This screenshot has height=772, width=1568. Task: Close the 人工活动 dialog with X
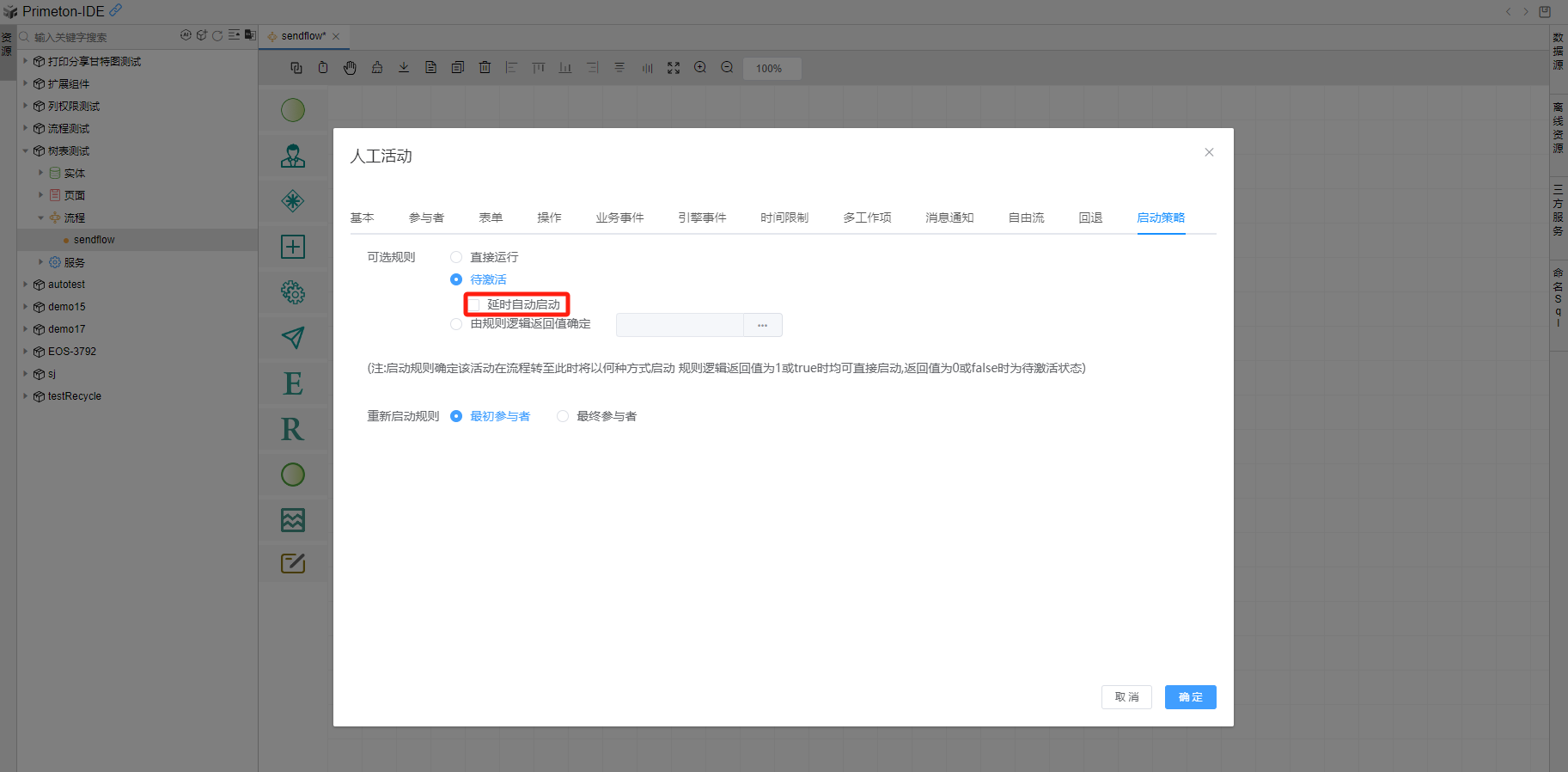(x=1209, y=152)
